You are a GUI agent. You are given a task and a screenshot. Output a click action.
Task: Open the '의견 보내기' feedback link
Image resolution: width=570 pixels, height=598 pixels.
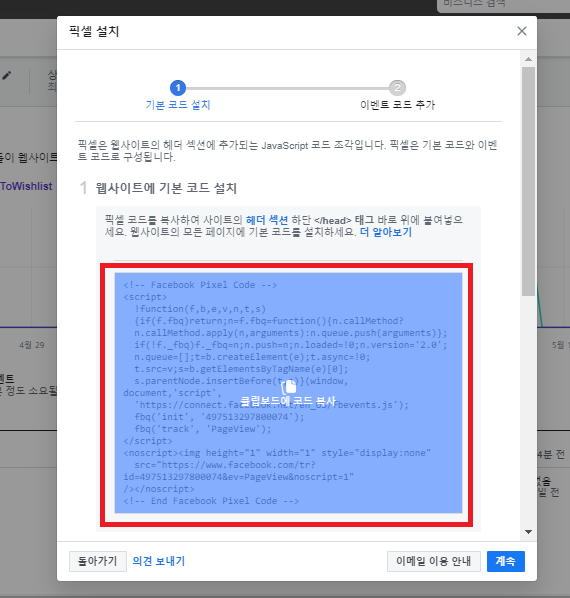pos(159,561)
